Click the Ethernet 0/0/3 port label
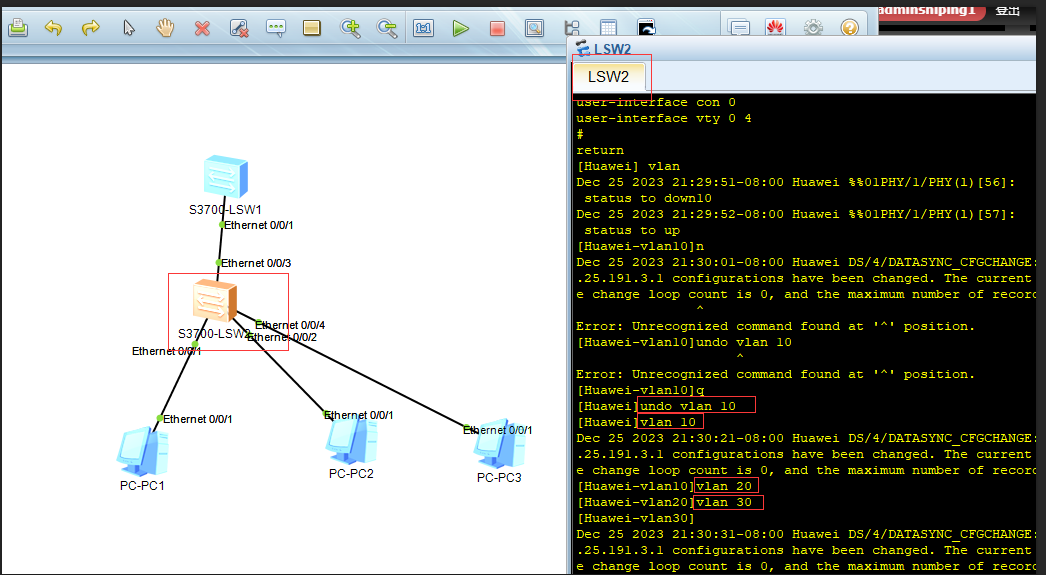Screen dimensions: 1046x575 (x=256, y=263)
